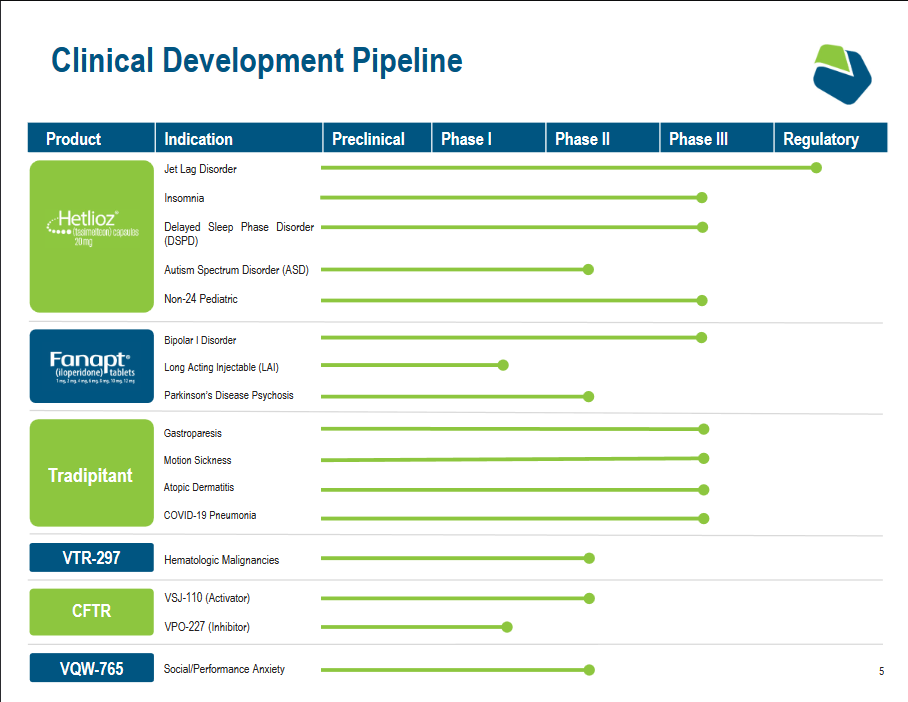Click the Phase I column header
This screenshot has width=908, height=702.
pos(489,138)
